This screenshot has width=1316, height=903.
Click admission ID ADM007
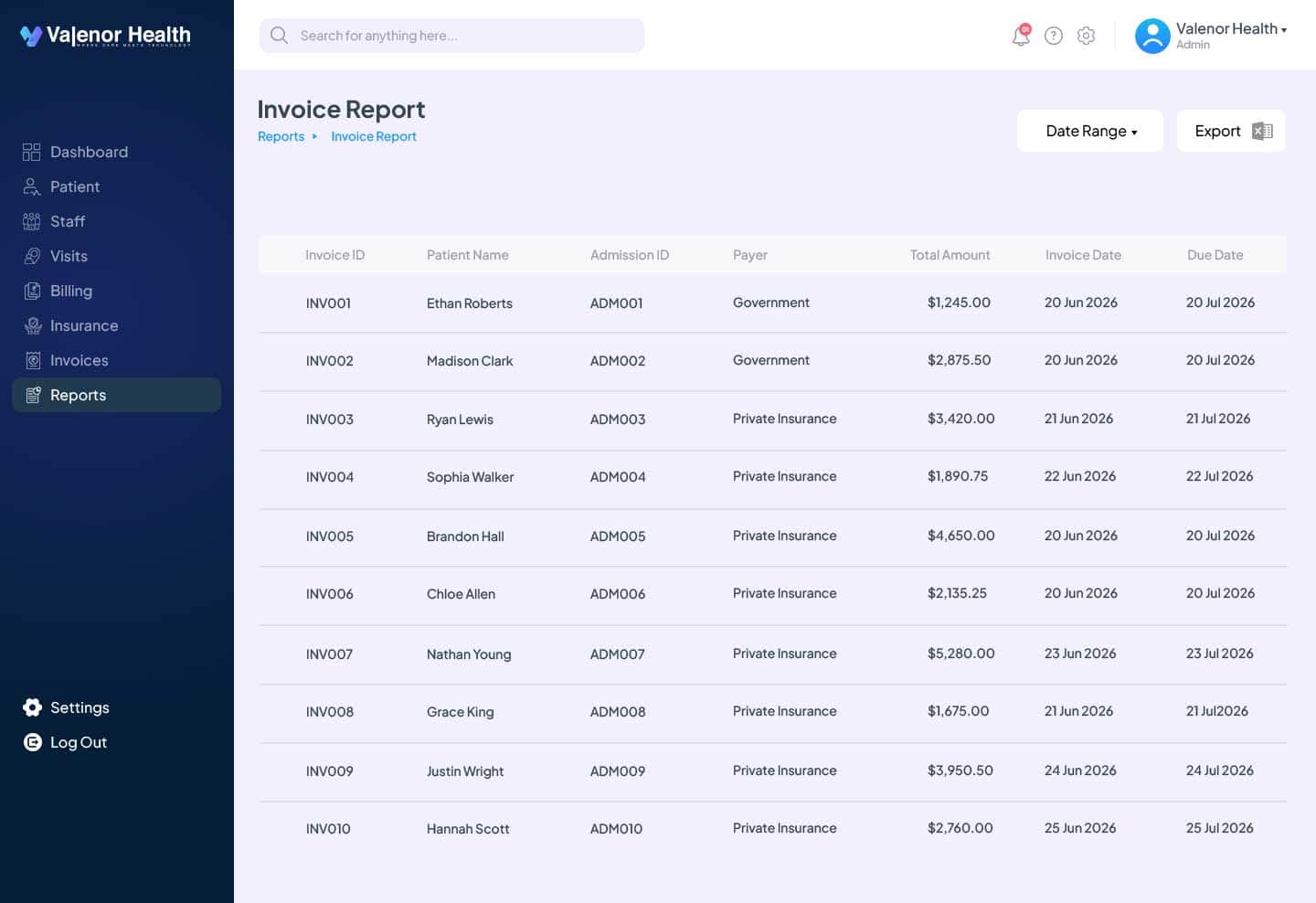click(618, 654)
